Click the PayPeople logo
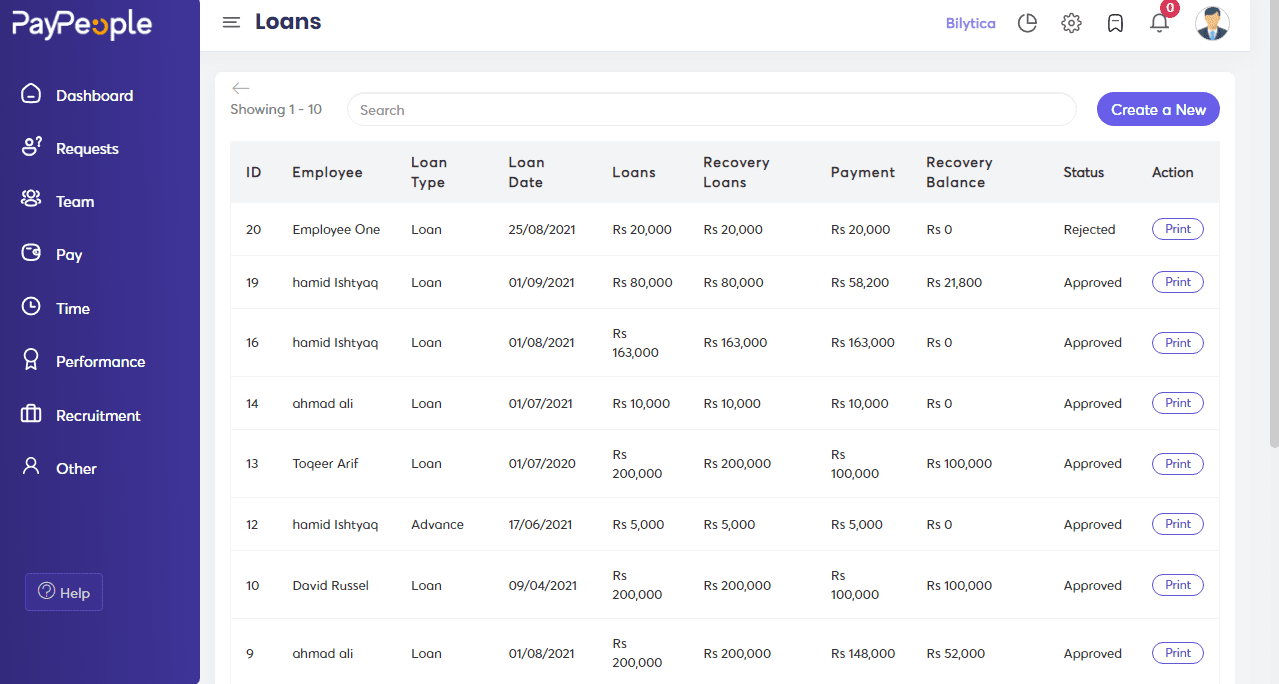 pyautogui.click(x=82, y=24)
